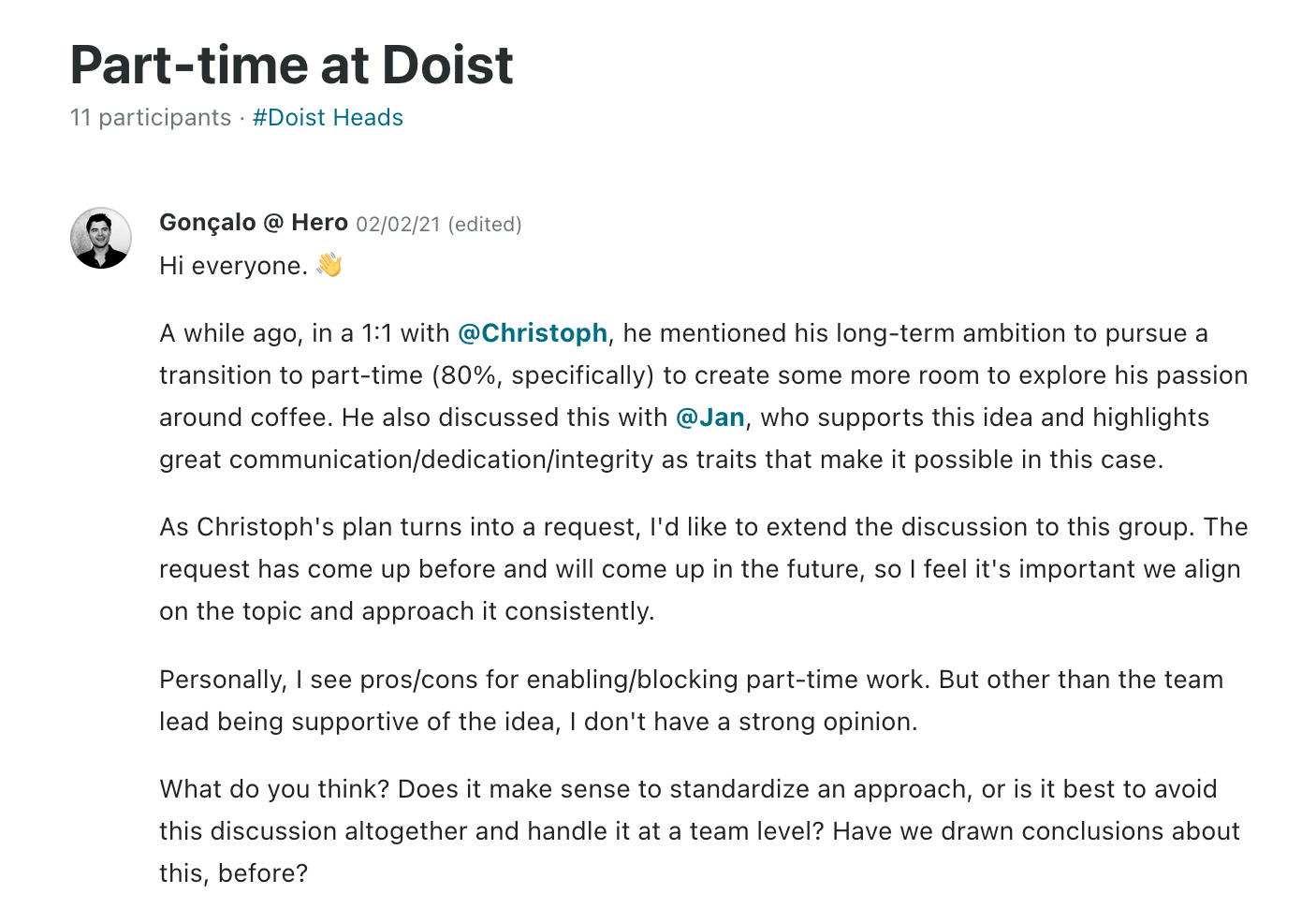Viewport: 1316px width, 923px height.
Task: Open @Christoph's profile mention
Action: [x=532, y=333]
